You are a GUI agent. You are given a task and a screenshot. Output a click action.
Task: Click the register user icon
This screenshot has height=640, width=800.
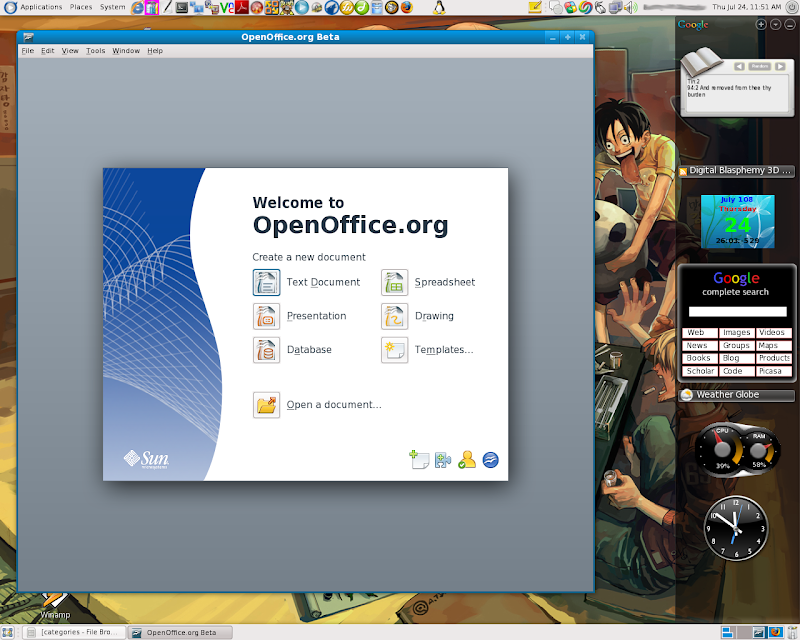pyautogui.click(x=467, y=460)
